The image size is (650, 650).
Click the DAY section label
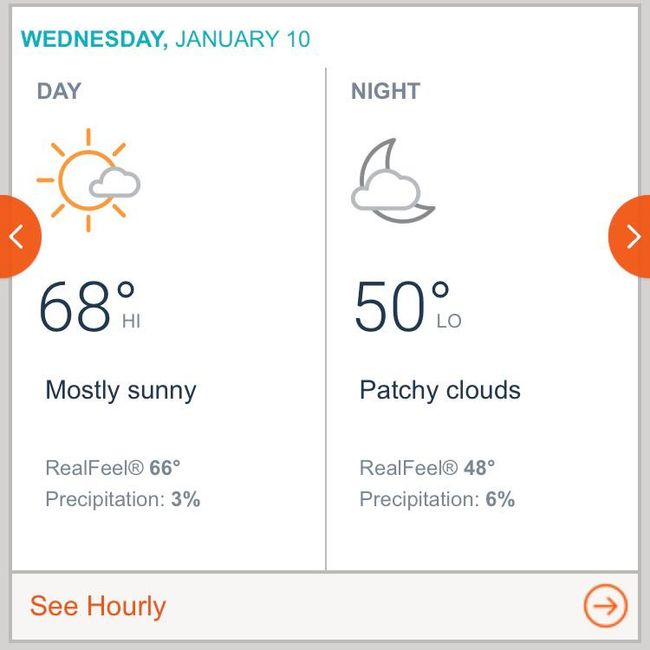coord(59,91)
